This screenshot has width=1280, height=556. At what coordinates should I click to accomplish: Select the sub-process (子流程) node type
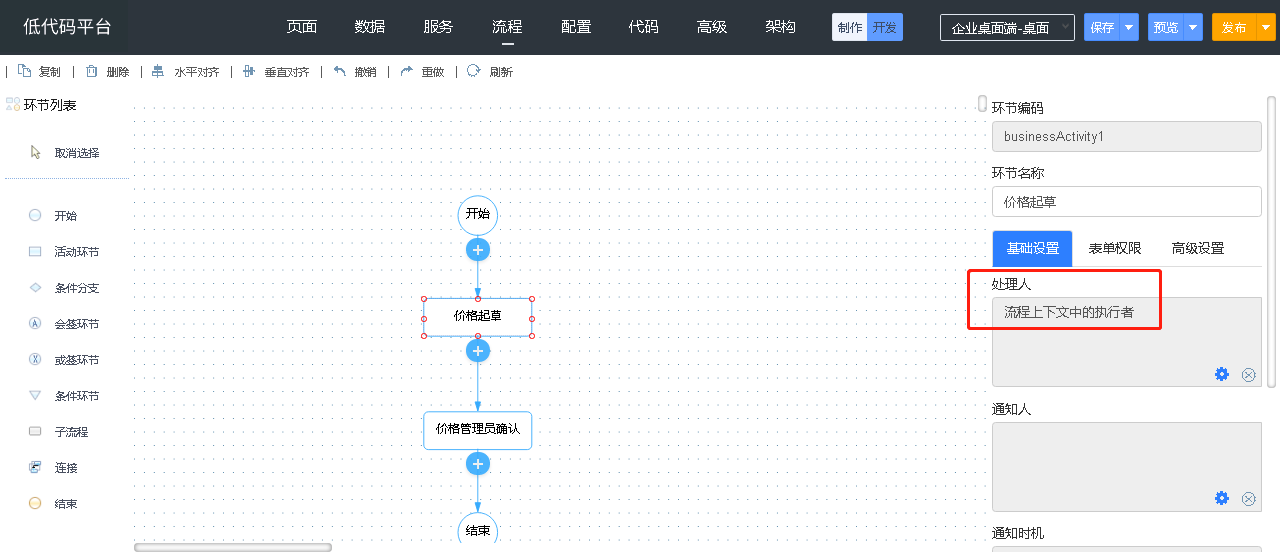coord(35,432)
